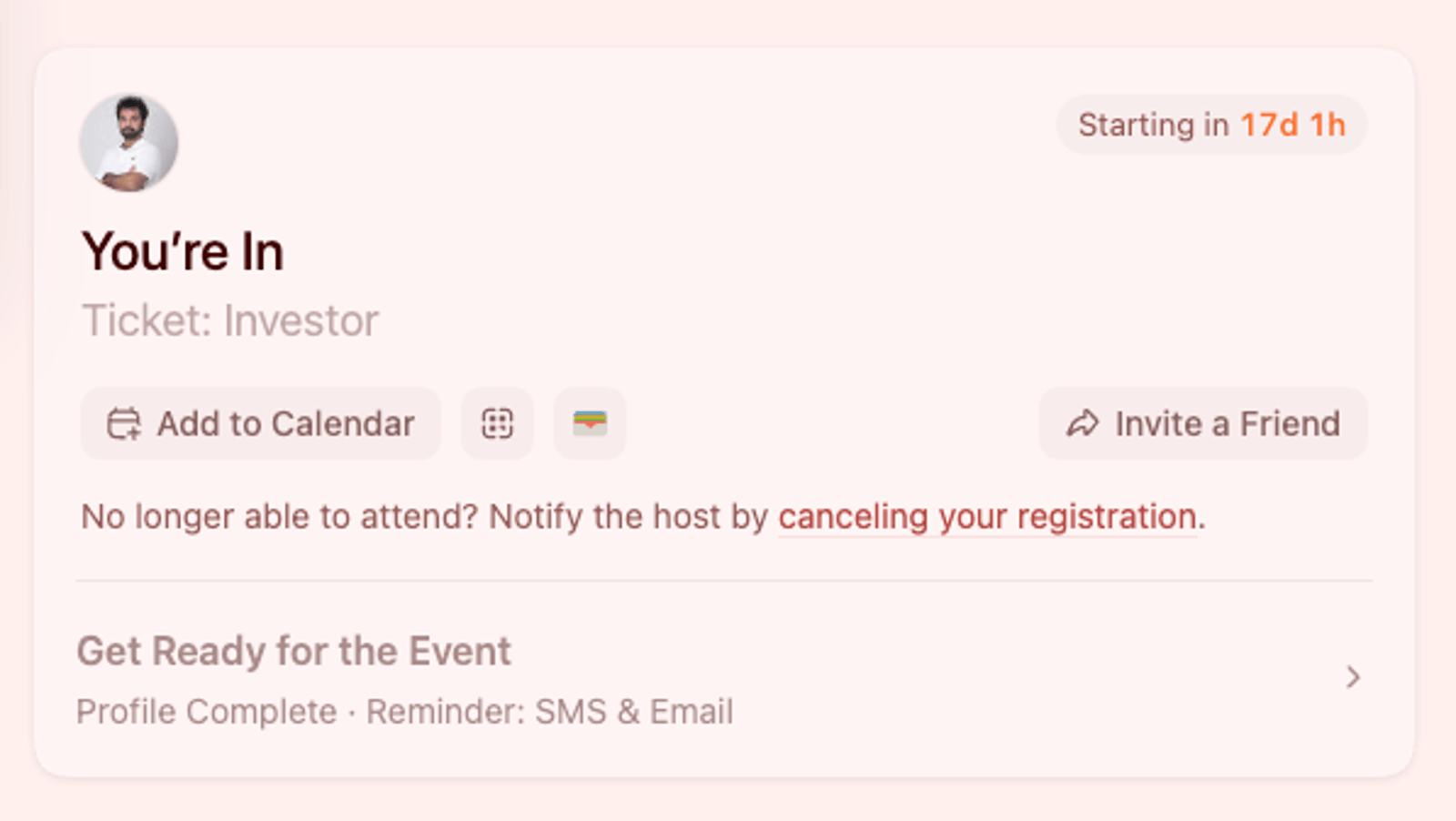Image resolution: width=1456 pixels, height=821 pixels.
Task: Click the Profile Complete status text
Action: coord(207,712)
